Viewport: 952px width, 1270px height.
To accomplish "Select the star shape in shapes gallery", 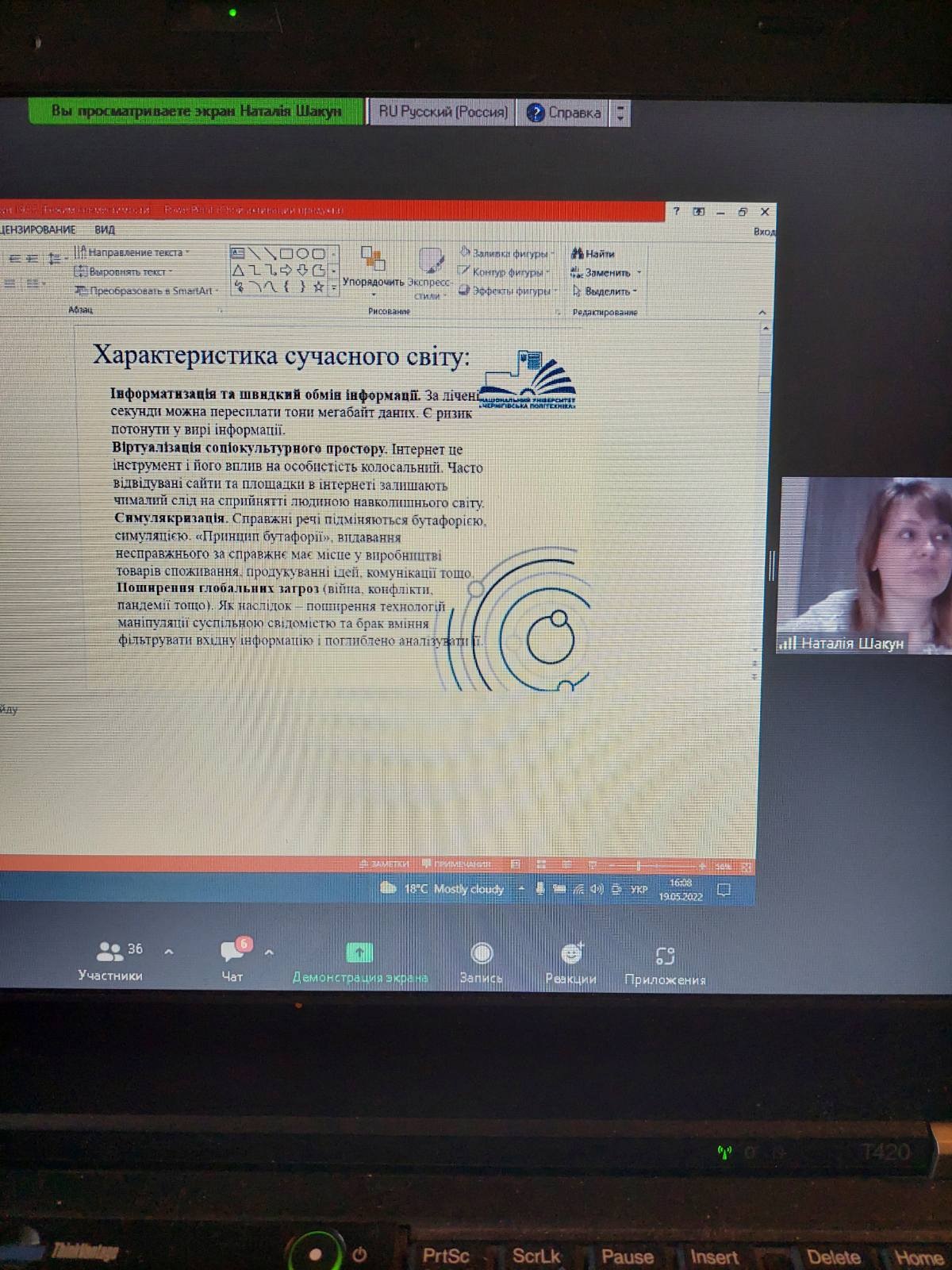I will click(318, 287).
